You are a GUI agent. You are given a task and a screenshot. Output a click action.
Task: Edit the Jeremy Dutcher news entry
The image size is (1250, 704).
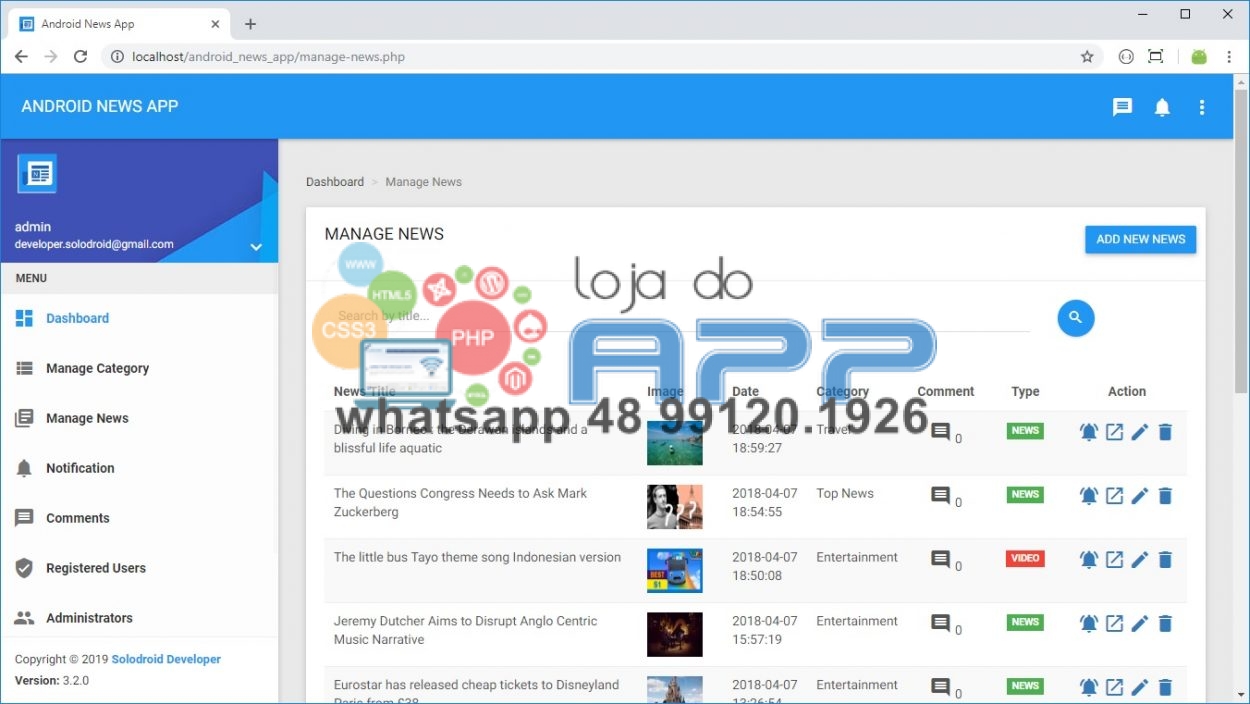pyautogui.click(x=1140, y=624)
